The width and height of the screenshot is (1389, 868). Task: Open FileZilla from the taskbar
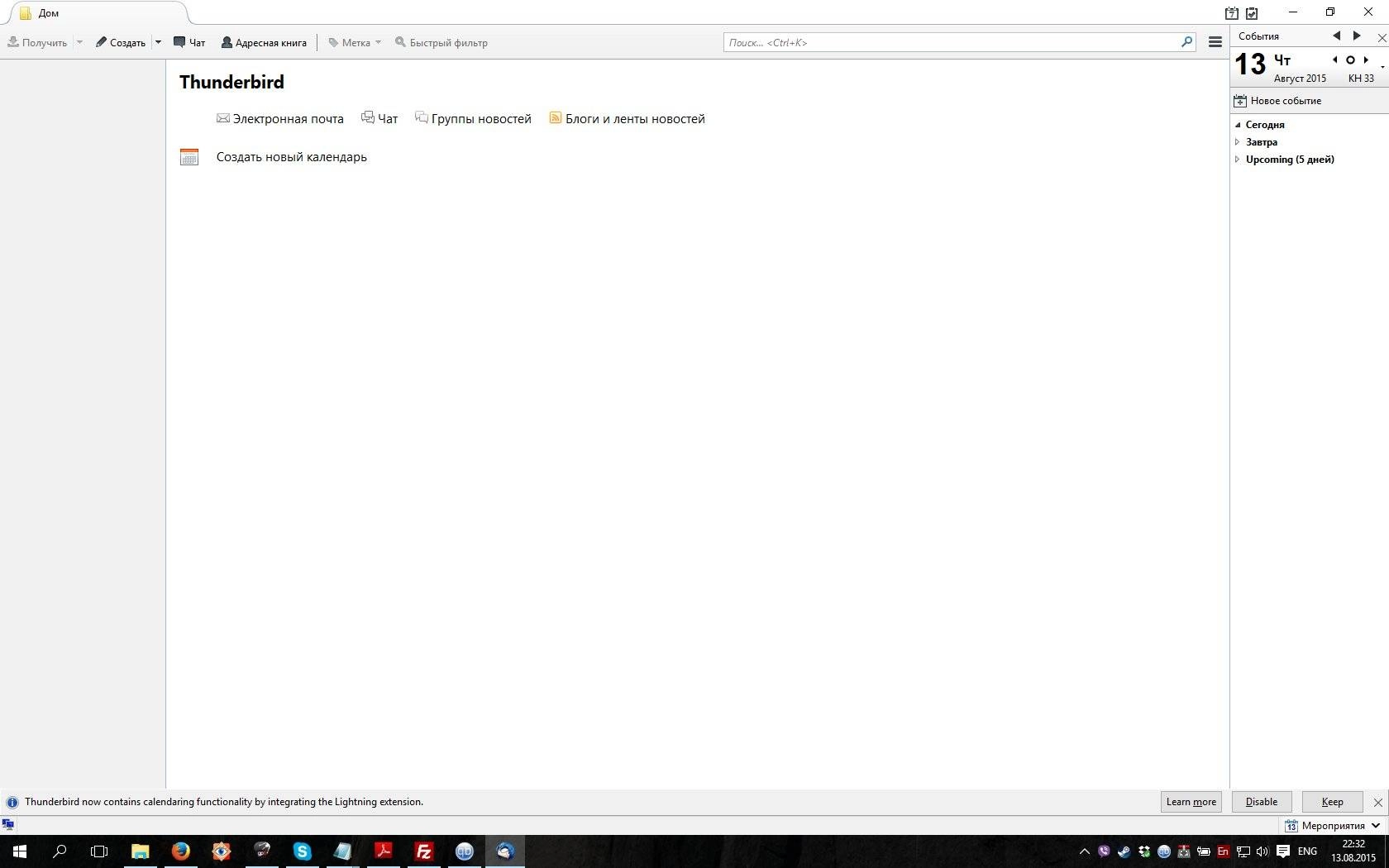pyautogui.click(x=423, y=851)
